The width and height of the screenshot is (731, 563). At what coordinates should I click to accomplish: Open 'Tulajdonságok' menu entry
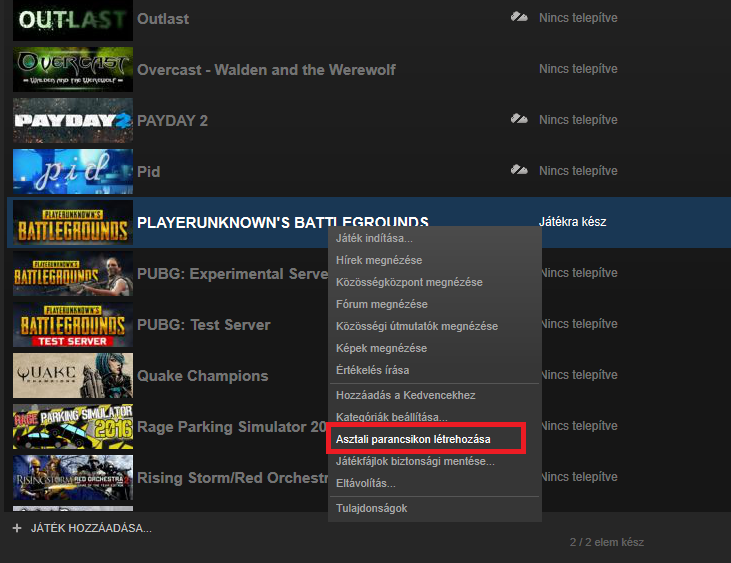click(372, 508)
